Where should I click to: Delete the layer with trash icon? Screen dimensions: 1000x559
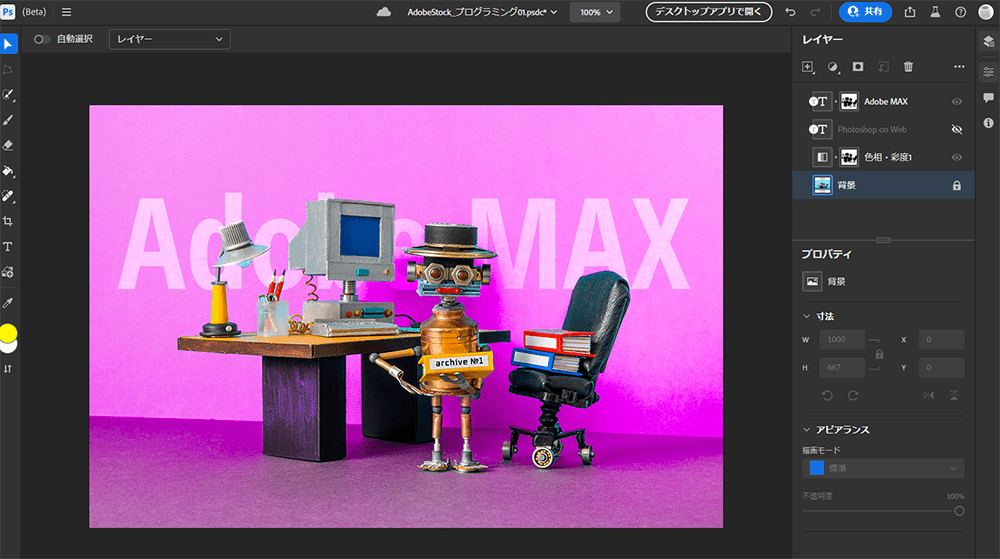point(908,67)
